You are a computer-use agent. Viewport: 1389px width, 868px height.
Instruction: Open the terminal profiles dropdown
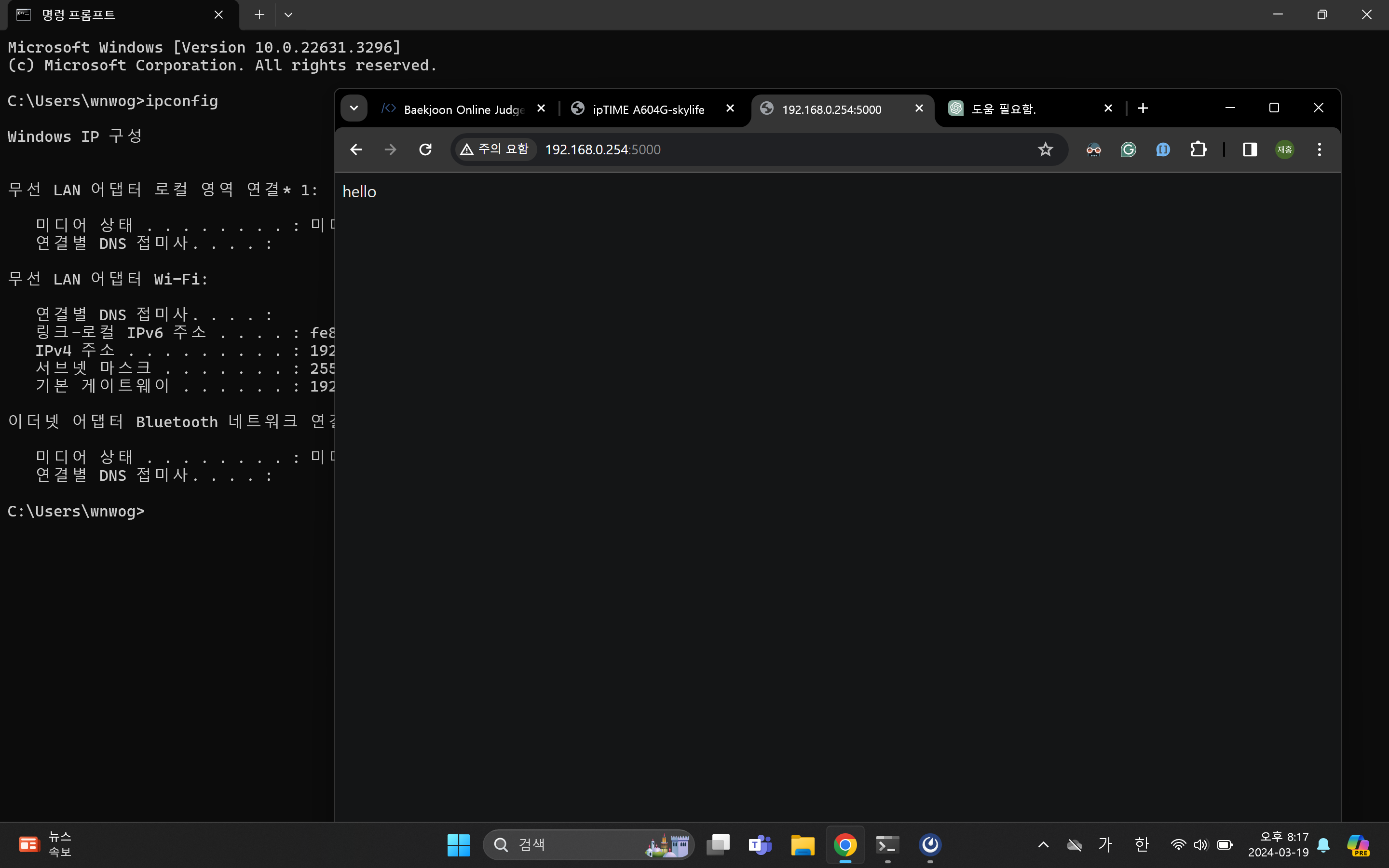click(x=288, y=15)
